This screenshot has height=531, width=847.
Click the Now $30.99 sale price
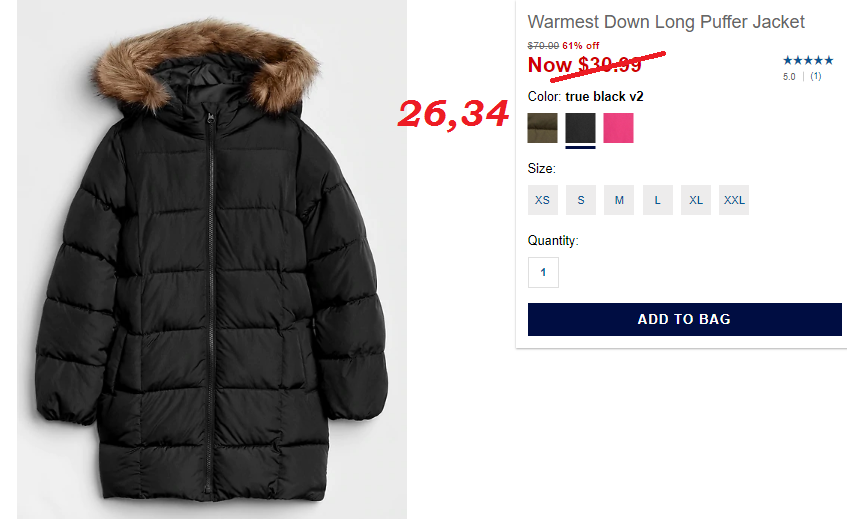click(584, 65)
